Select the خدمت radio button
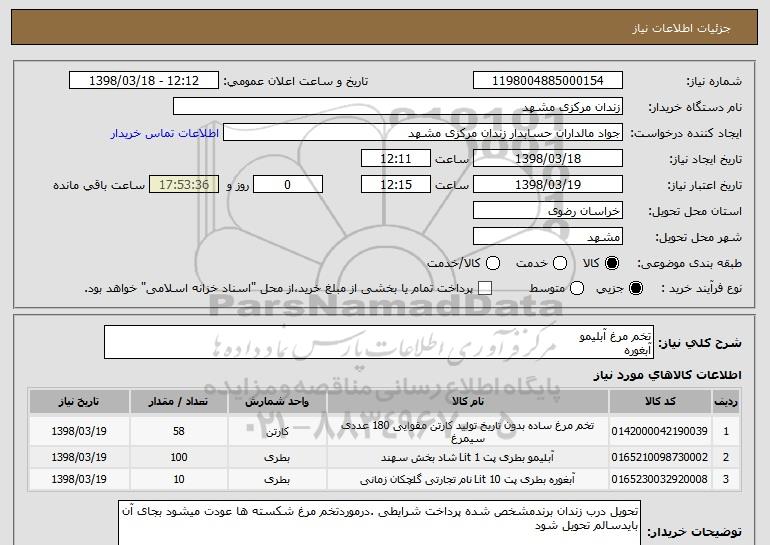770x545 pixels. click(x=560, y=263)
